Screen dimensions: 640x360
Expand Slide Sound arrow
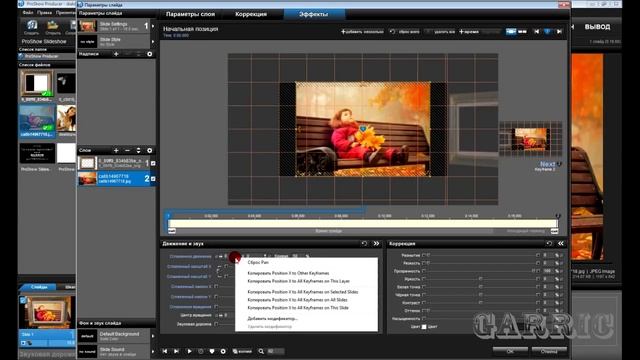[x=153, y=351]
